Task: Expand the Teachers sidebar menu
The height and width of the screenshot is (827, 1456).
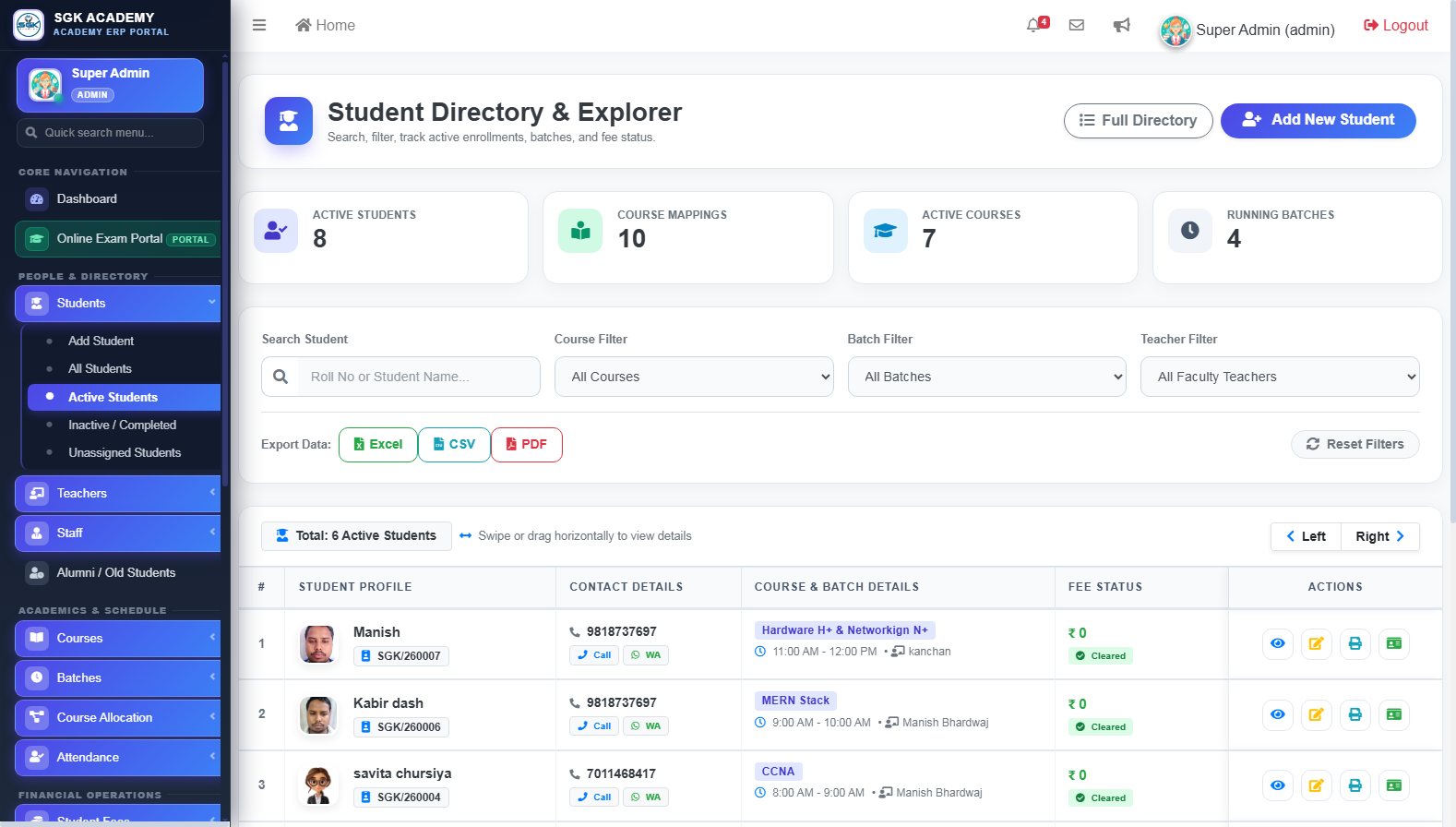Action: [118, 494]
